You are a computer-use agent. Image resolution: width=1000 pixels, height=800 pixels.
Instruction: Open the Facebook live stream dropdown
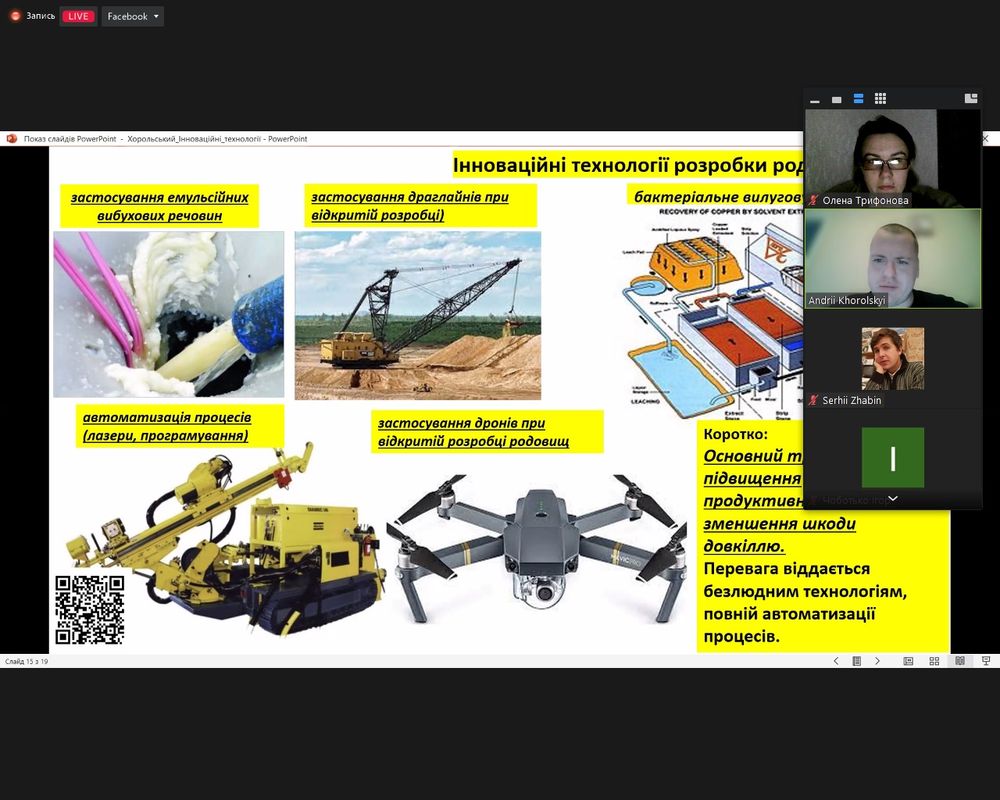click(133, 16)
